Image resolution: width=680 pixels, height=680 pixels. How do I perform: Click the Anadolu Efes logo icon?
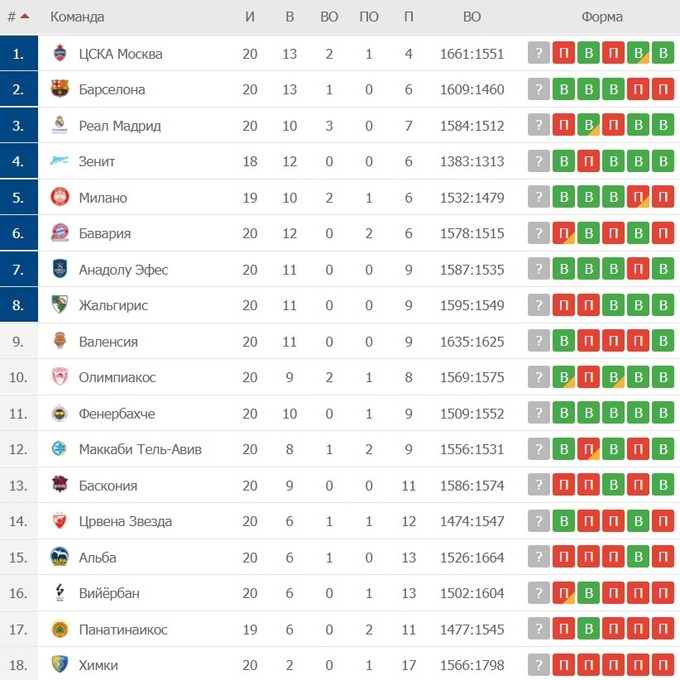coord(59,270)
